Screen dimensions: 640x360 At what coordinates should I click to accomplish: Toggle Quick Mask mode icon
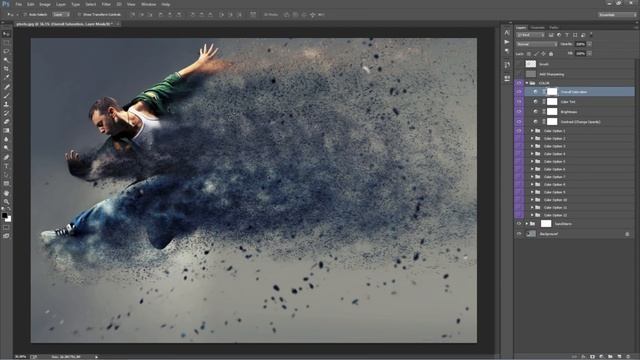click(6, 227)
